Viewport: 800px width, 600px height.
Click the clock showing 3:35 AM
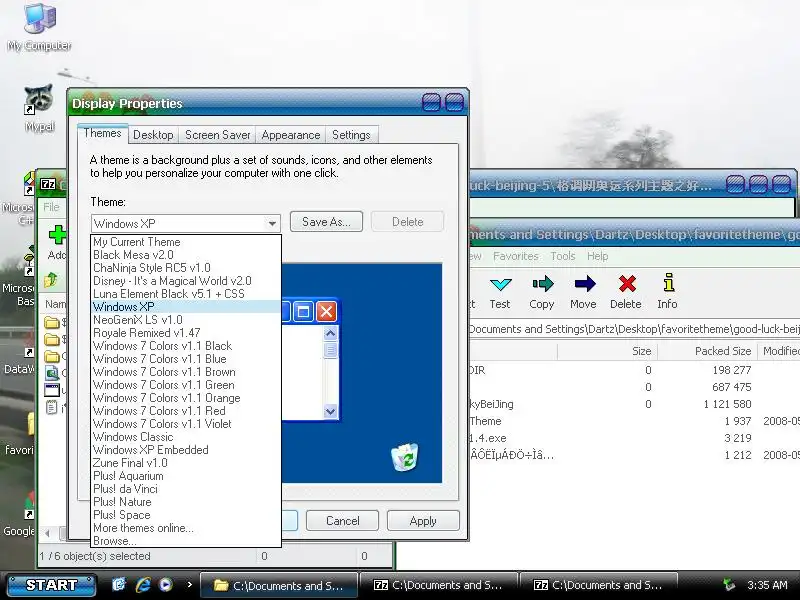(x=767, y=585)
